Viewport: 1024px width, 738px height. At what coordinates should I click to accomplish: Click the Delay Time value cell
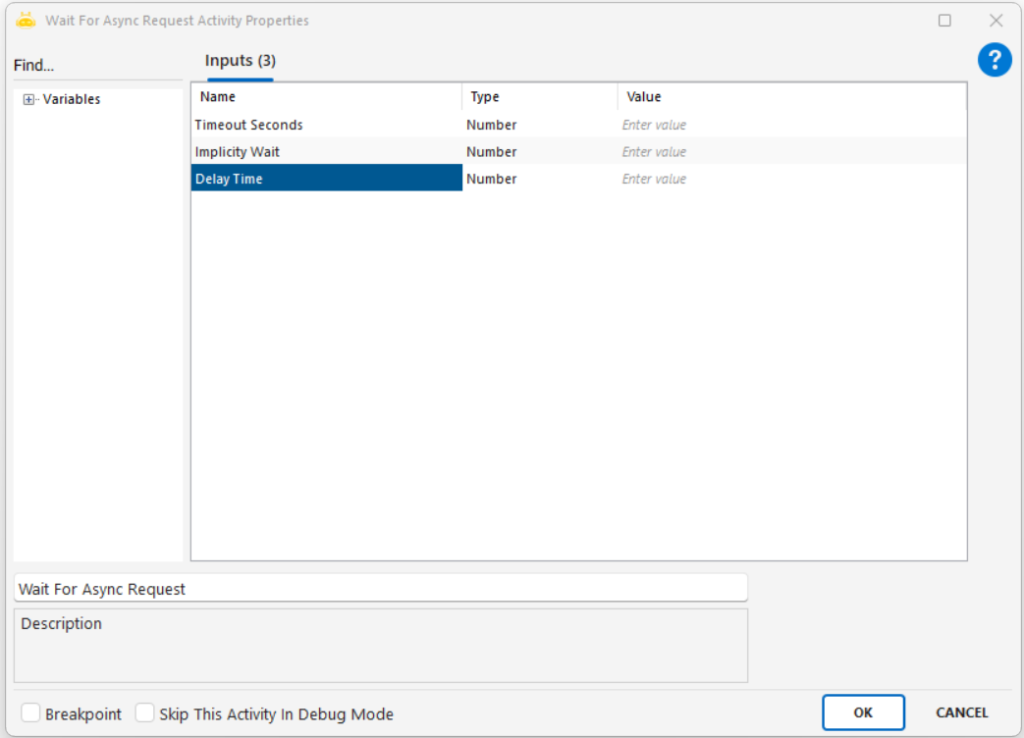[x=790, y=179]
